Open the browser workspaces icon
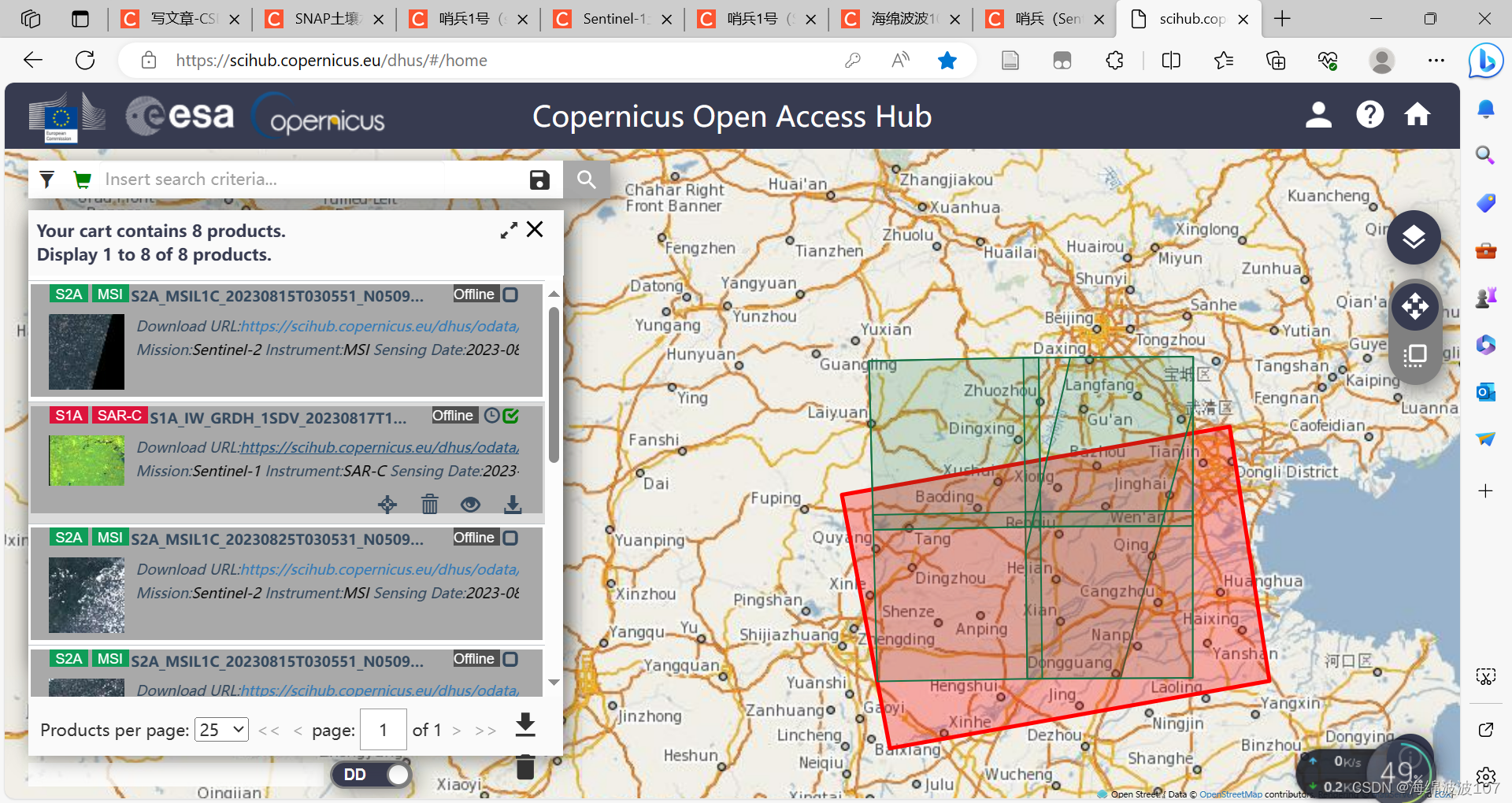This screenshot has width=1512, height=803. 31,19
